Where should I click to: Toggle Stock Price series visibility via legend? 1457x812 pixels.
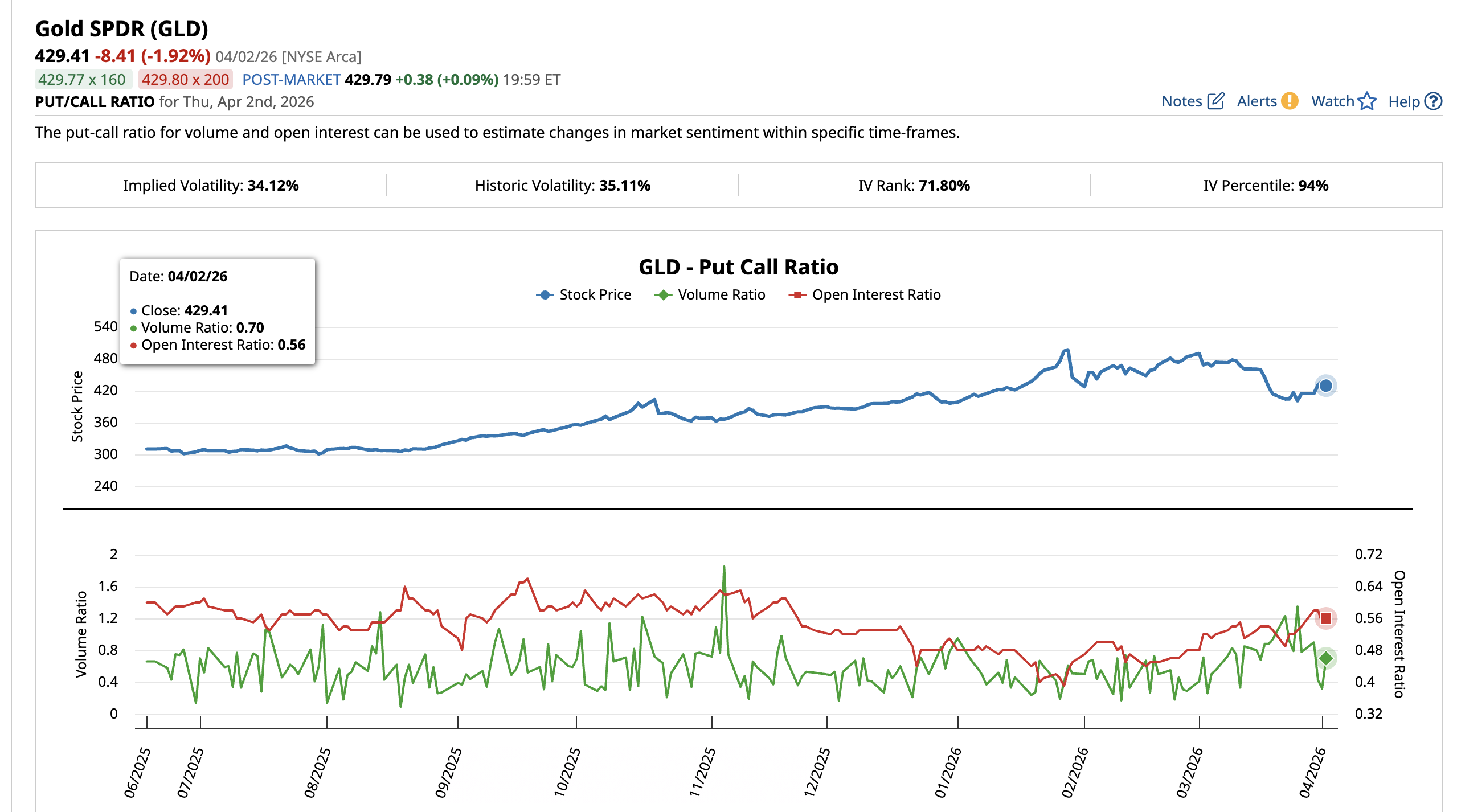(x=595, y=294)
